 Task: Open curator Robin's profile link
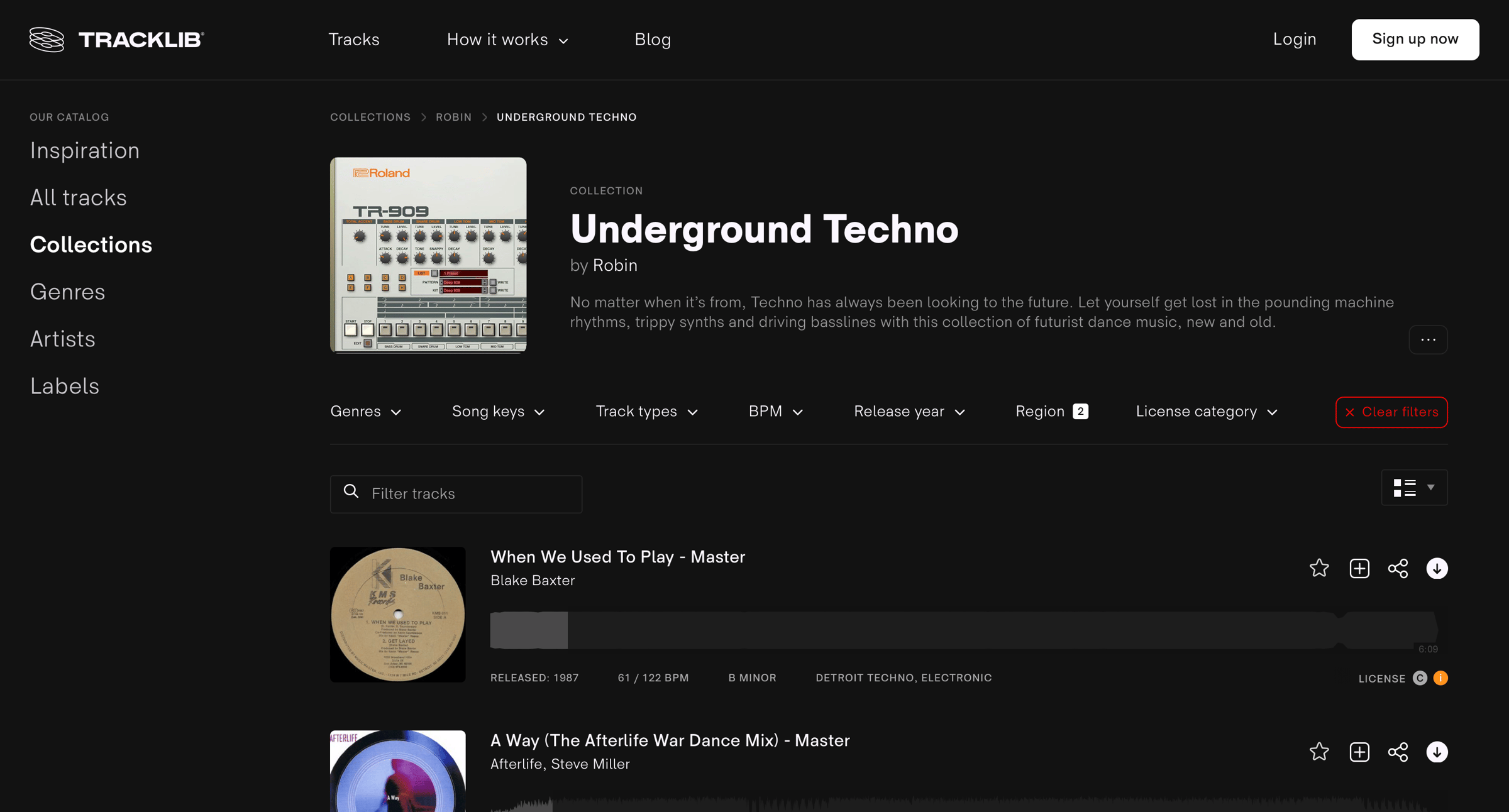coord(615,265)
